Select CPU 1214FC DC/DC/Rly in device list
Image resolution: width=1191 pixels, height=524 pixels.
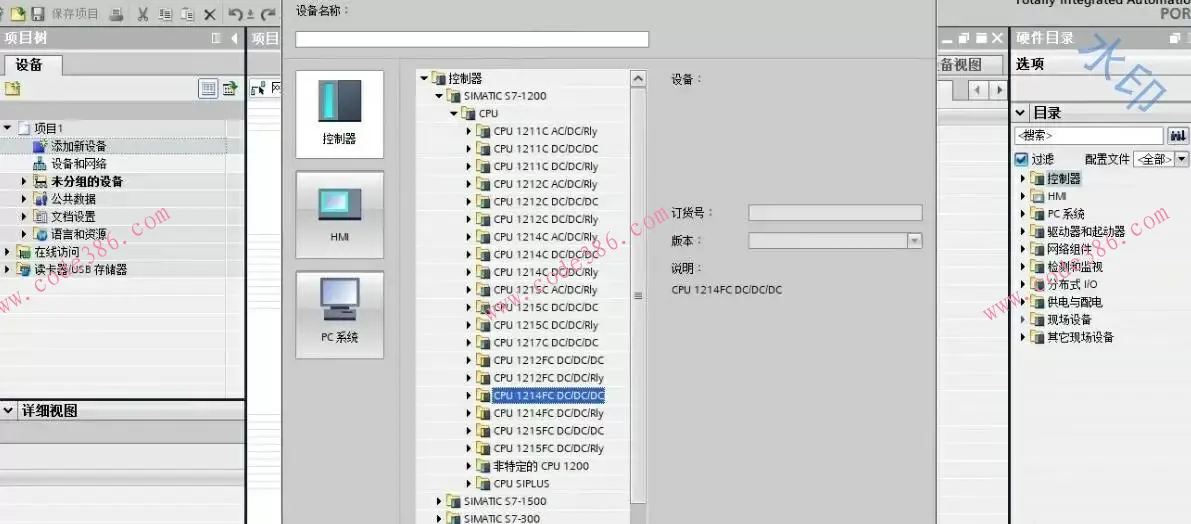(548, 413)
